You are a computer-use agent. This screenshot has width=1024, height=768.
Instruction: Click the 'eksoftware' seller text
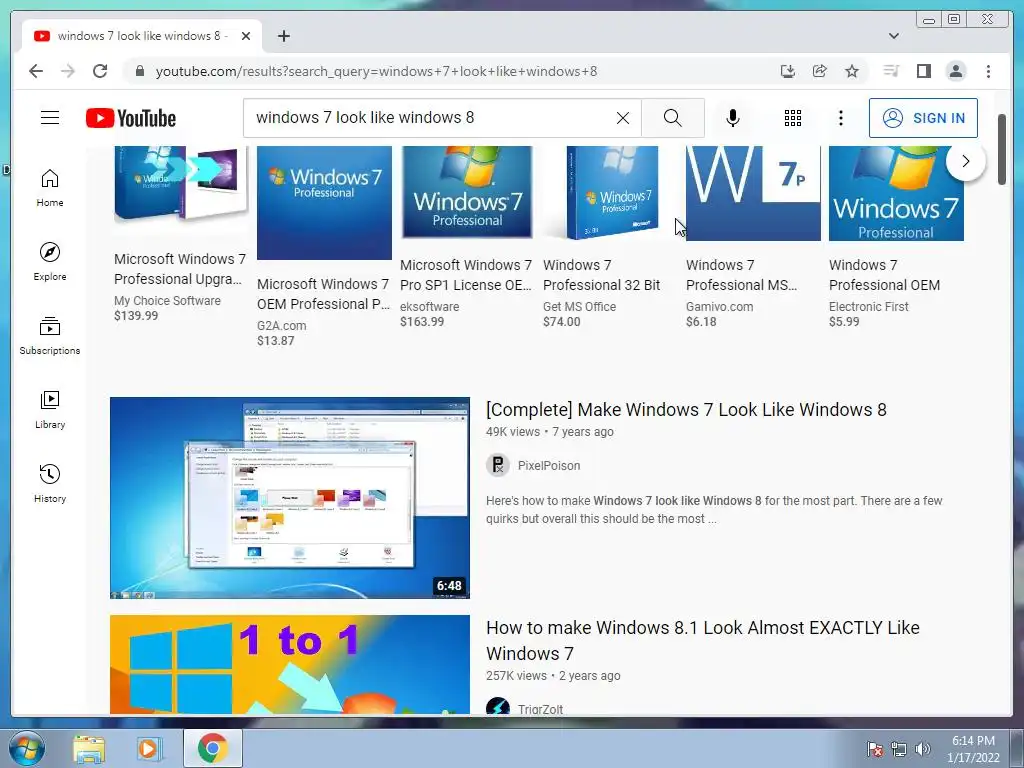click(429, 306)
